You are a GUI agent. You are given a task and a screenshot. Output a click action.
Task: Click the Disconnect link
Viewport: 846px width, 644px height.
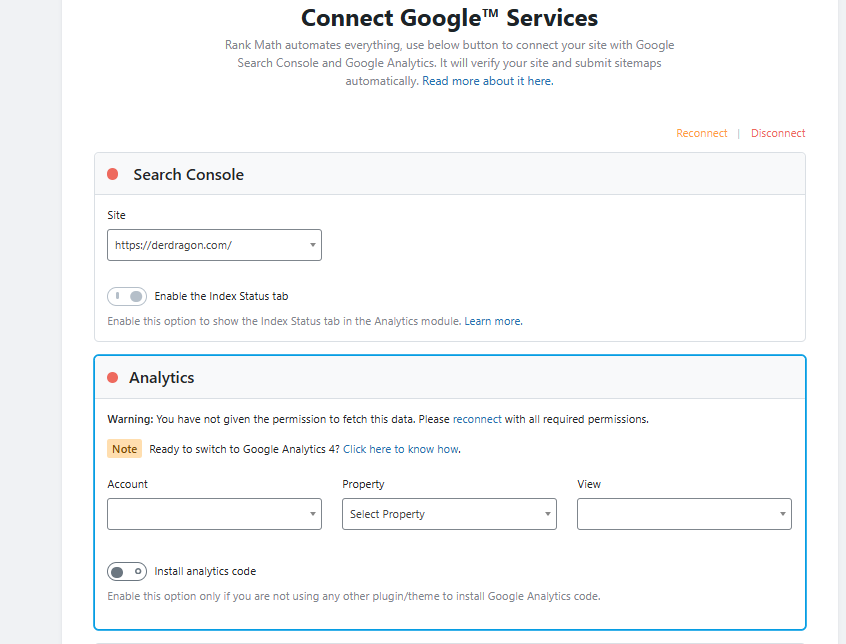click(778, 133)
